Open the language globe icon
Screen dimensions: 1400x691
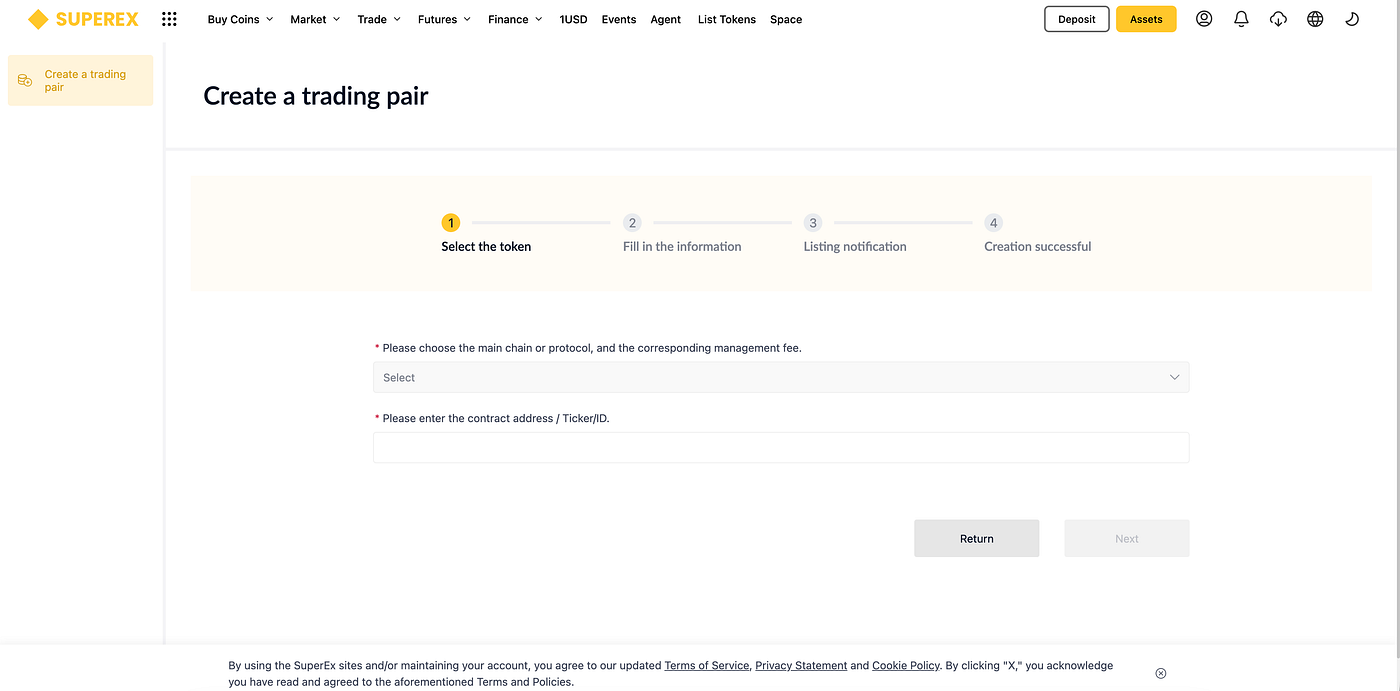click(1315, 19)
